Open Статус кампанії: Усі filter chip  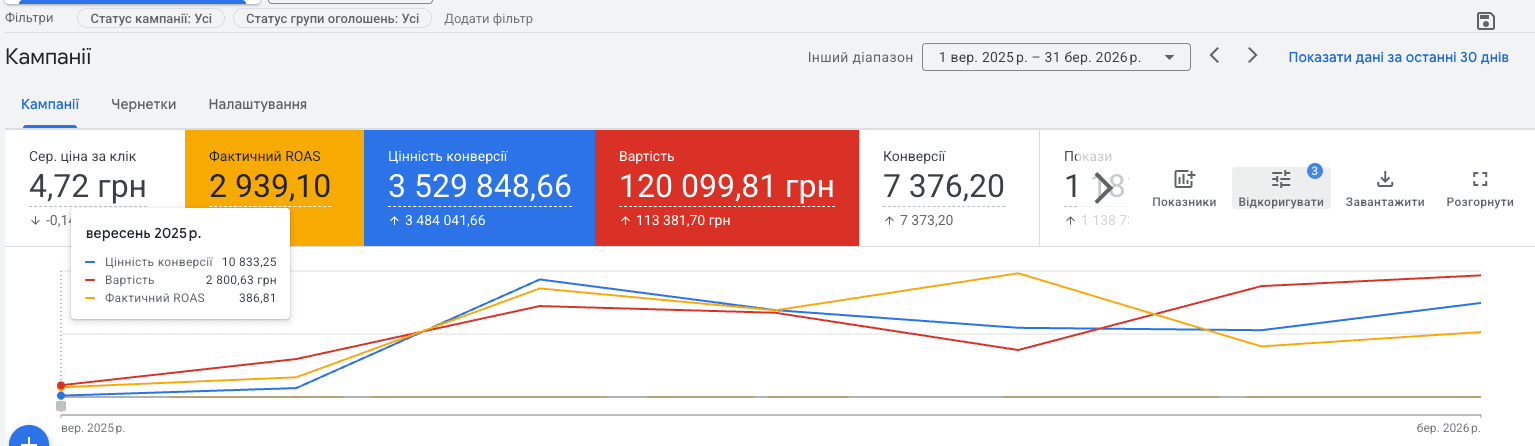pos(151,18)
